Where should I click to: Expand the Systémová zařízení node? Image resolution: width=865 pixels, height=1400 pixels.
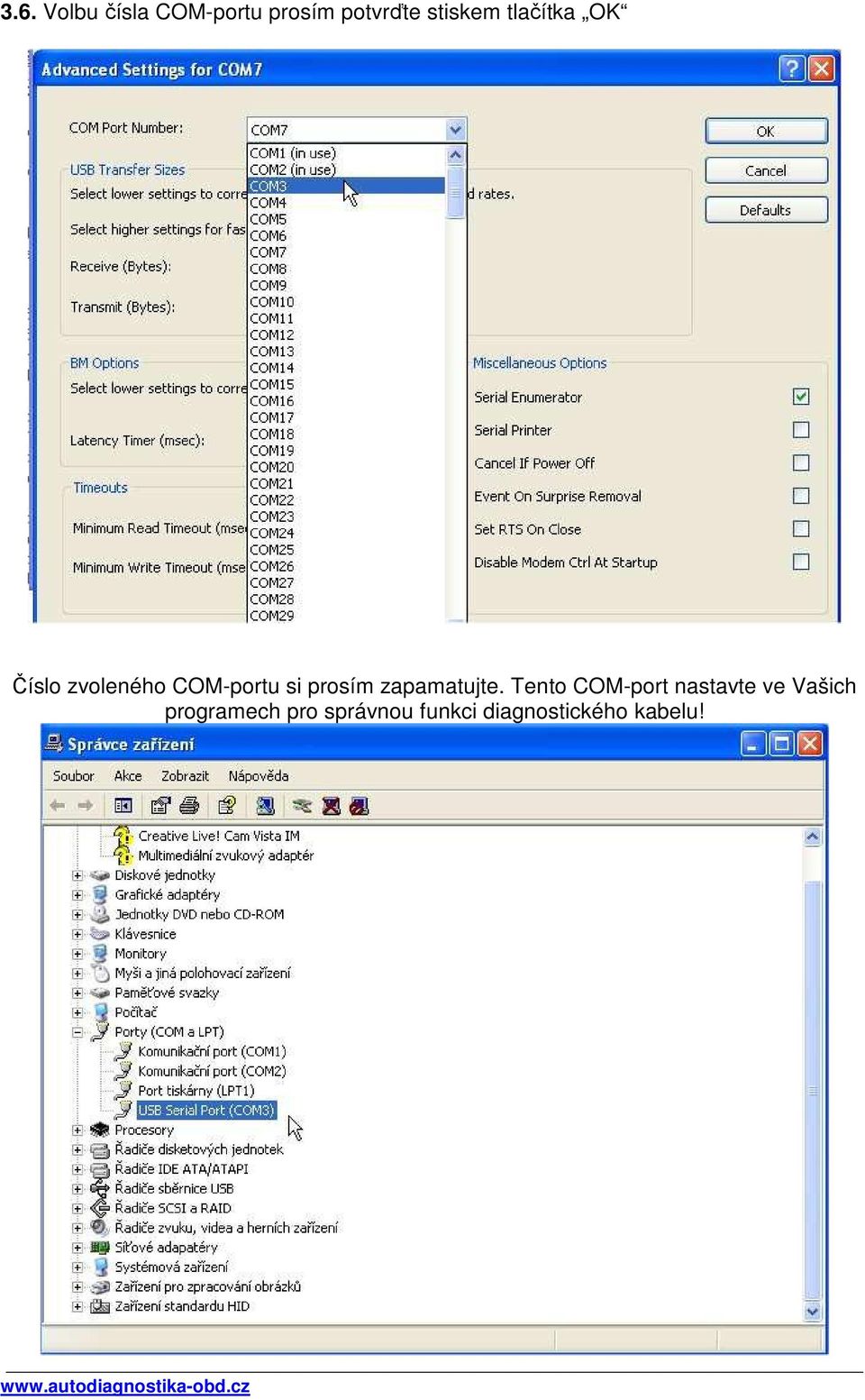pyautogui.click(x=77, y=1267)
